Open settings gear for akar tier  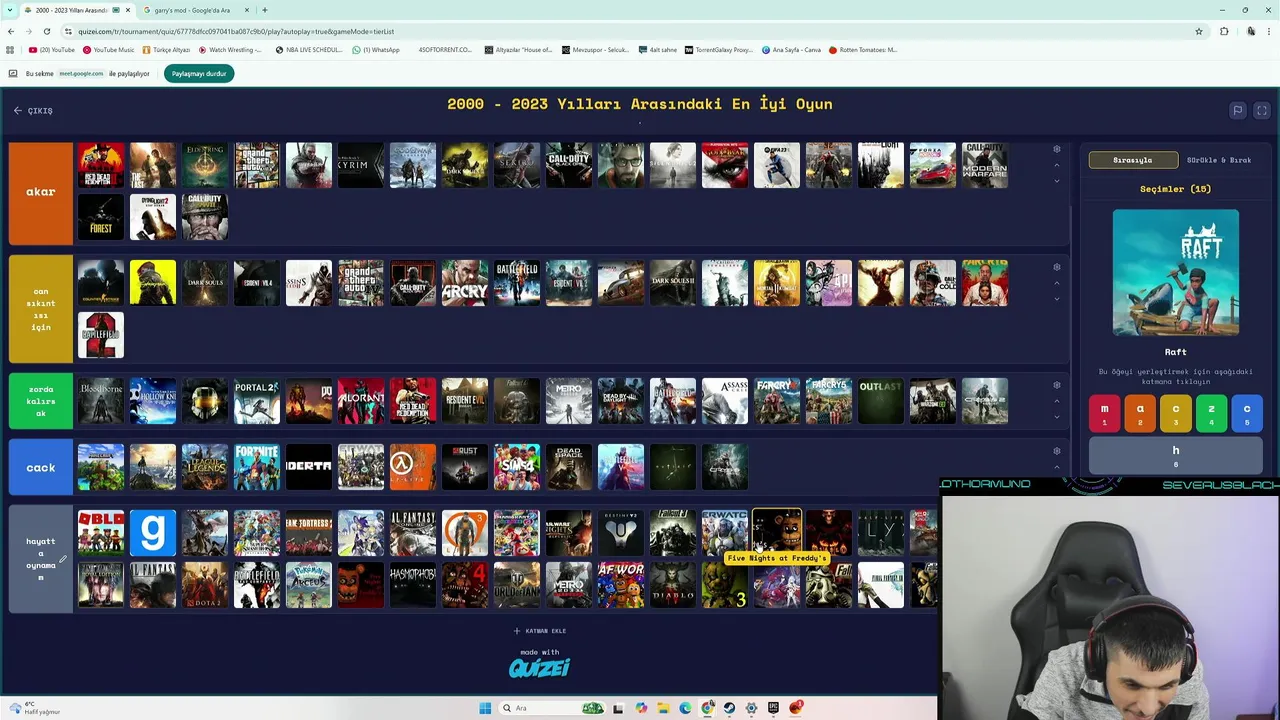click(1057, 149)
